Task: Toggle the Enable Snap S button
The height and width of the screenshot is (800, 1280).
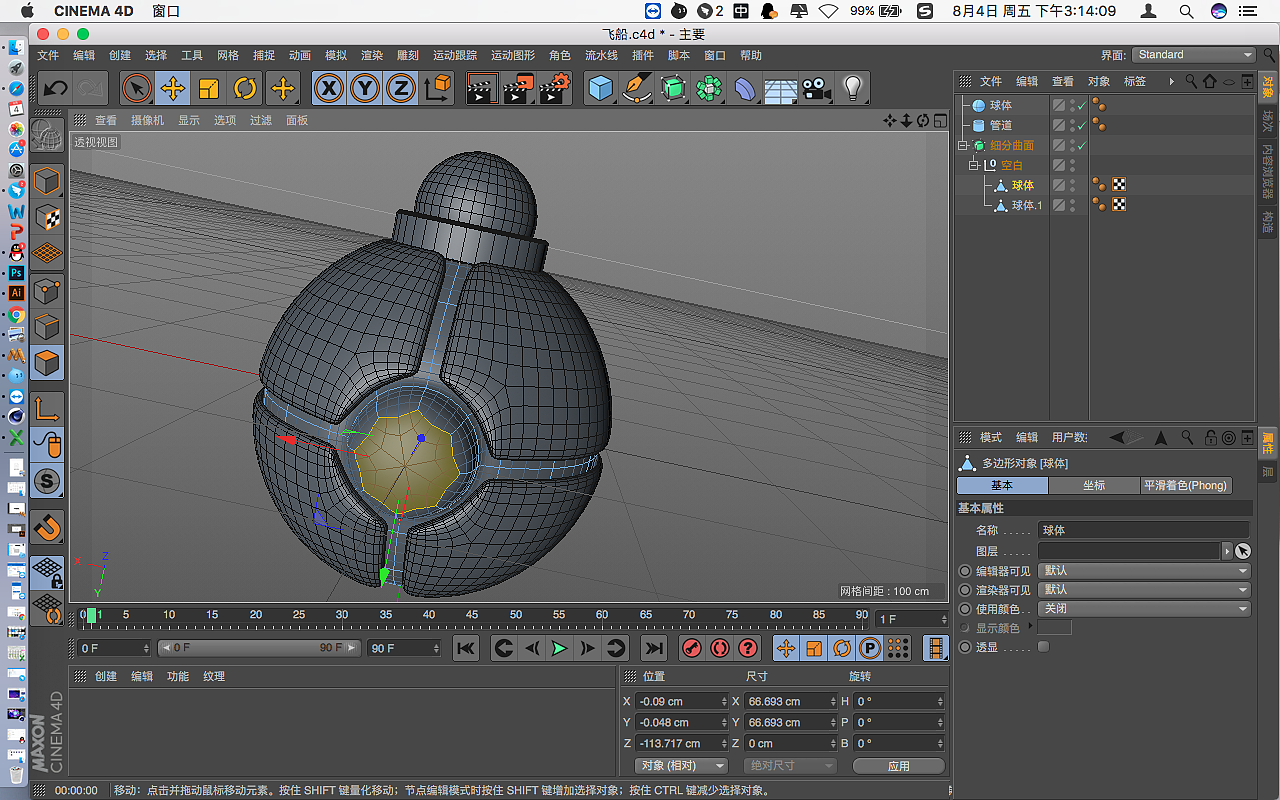Action: click(47, 481)
